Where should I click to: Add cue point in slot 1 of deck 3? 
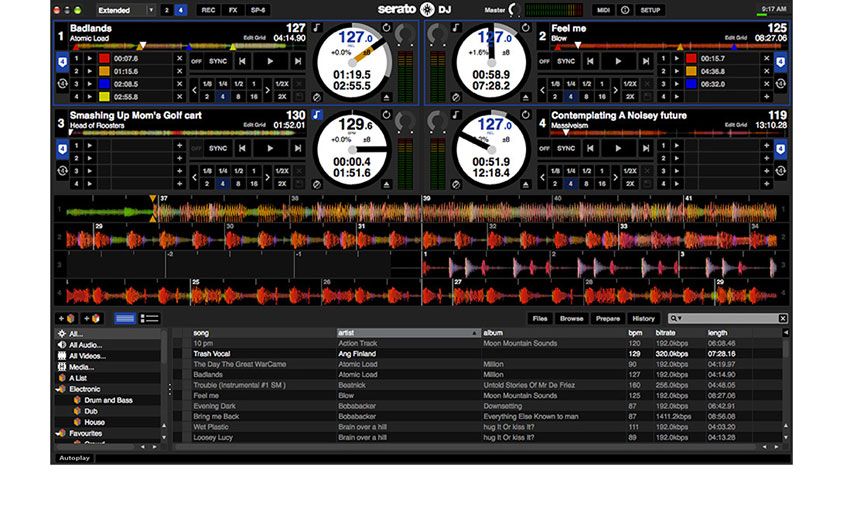[x=179, y=146]
